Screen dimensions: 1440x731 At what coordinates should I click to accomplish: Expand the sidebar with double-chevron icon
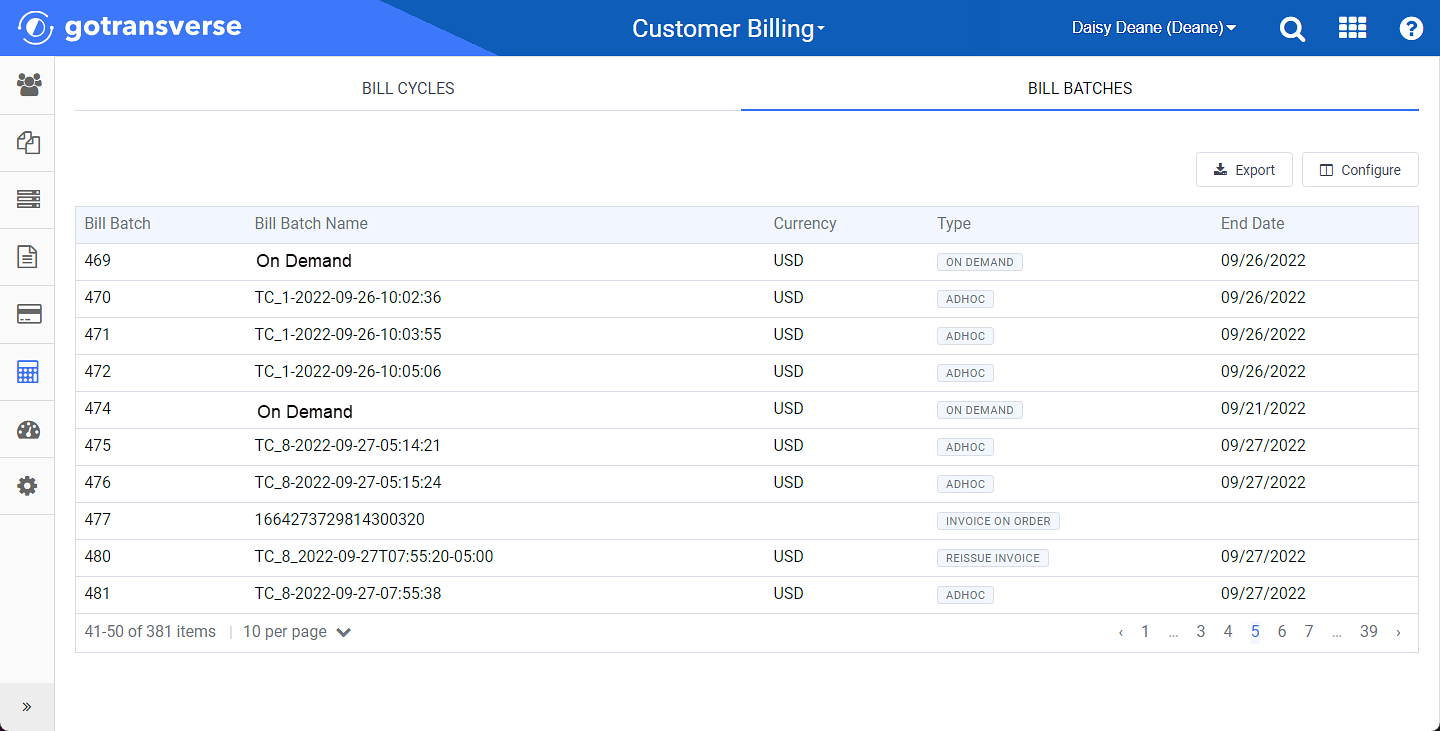click(27, 707)
